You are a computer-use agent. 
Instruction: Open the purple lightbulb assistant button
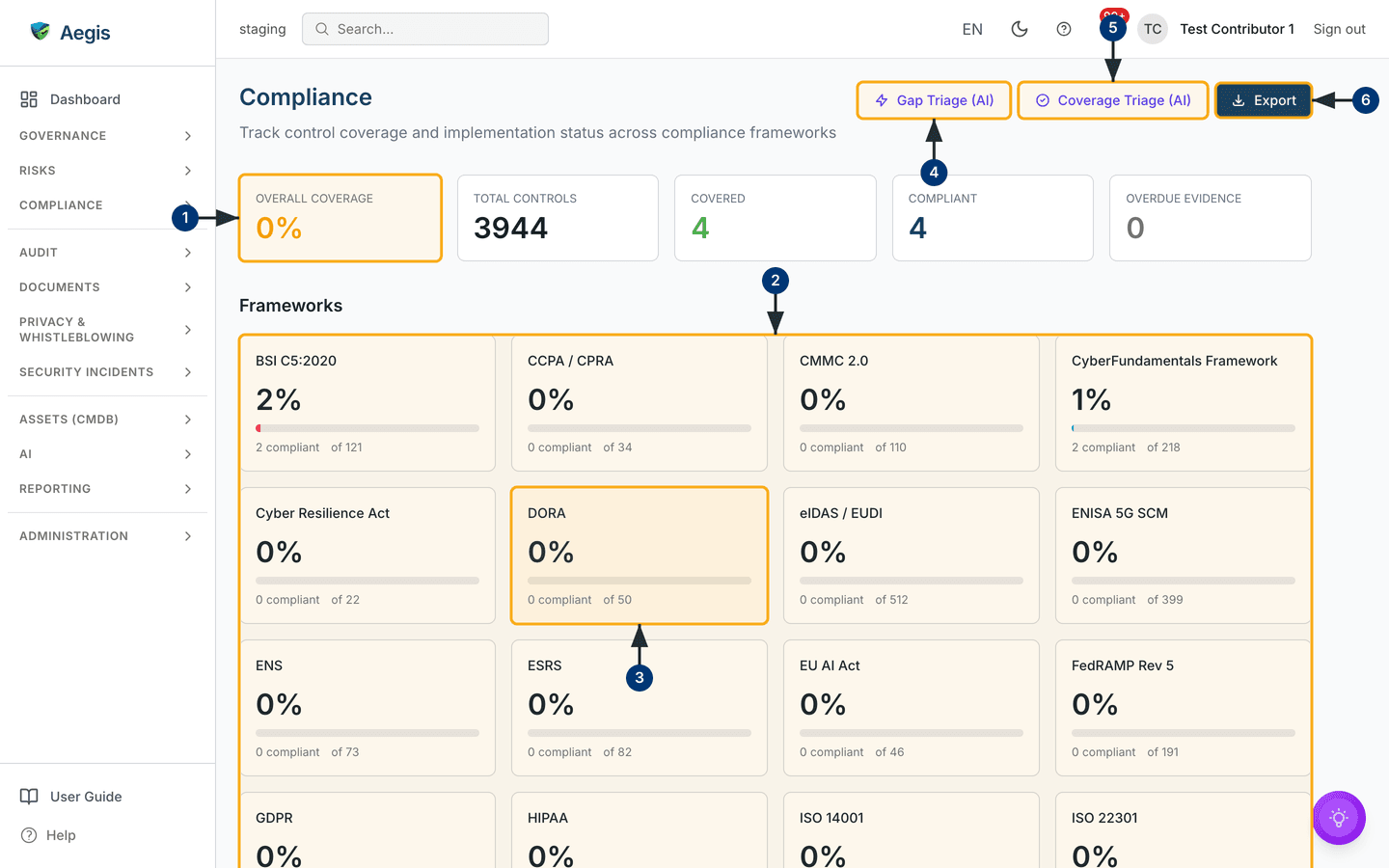(x=1339, y=818)
